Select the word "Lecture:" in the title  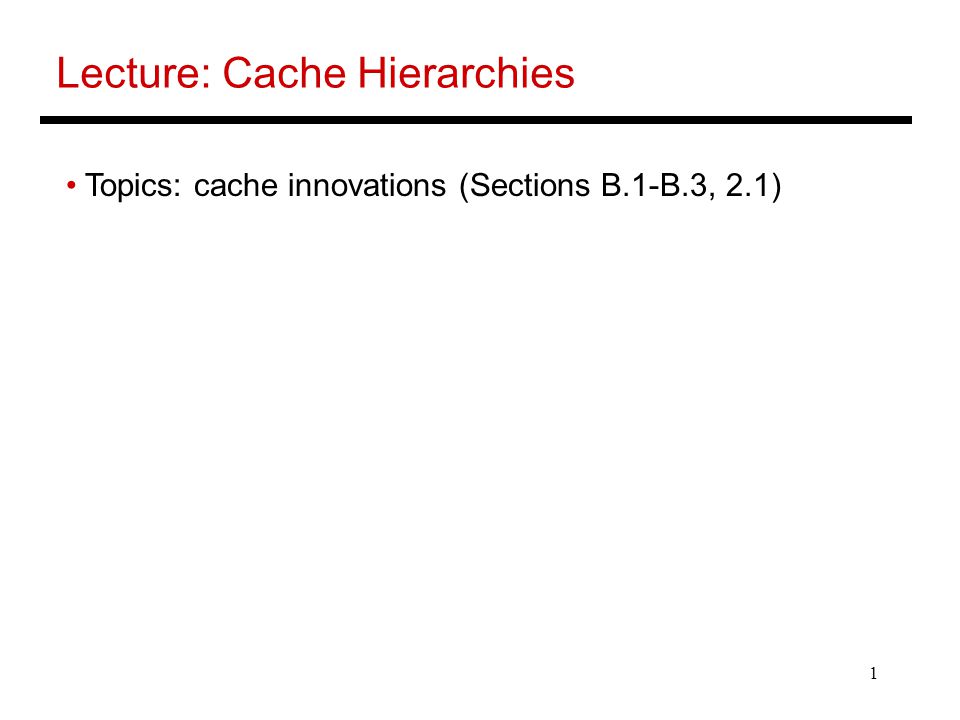pyautogui.click(x=133, y=73)
